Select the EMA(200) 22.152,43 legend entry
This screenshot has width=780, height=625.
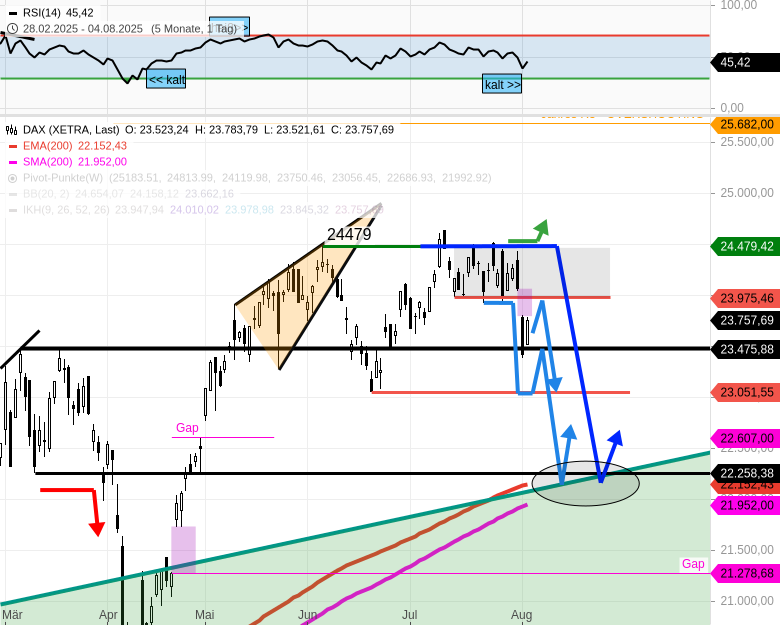click(x=75, y=146)
